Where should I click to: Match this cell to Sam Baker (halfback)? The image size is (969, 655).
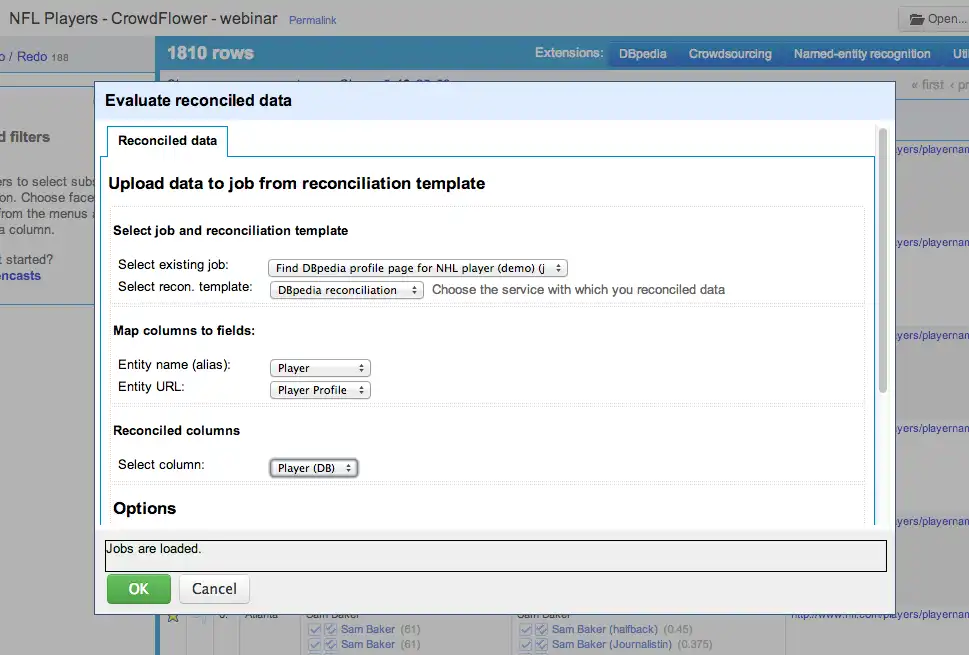click(526, 630)
